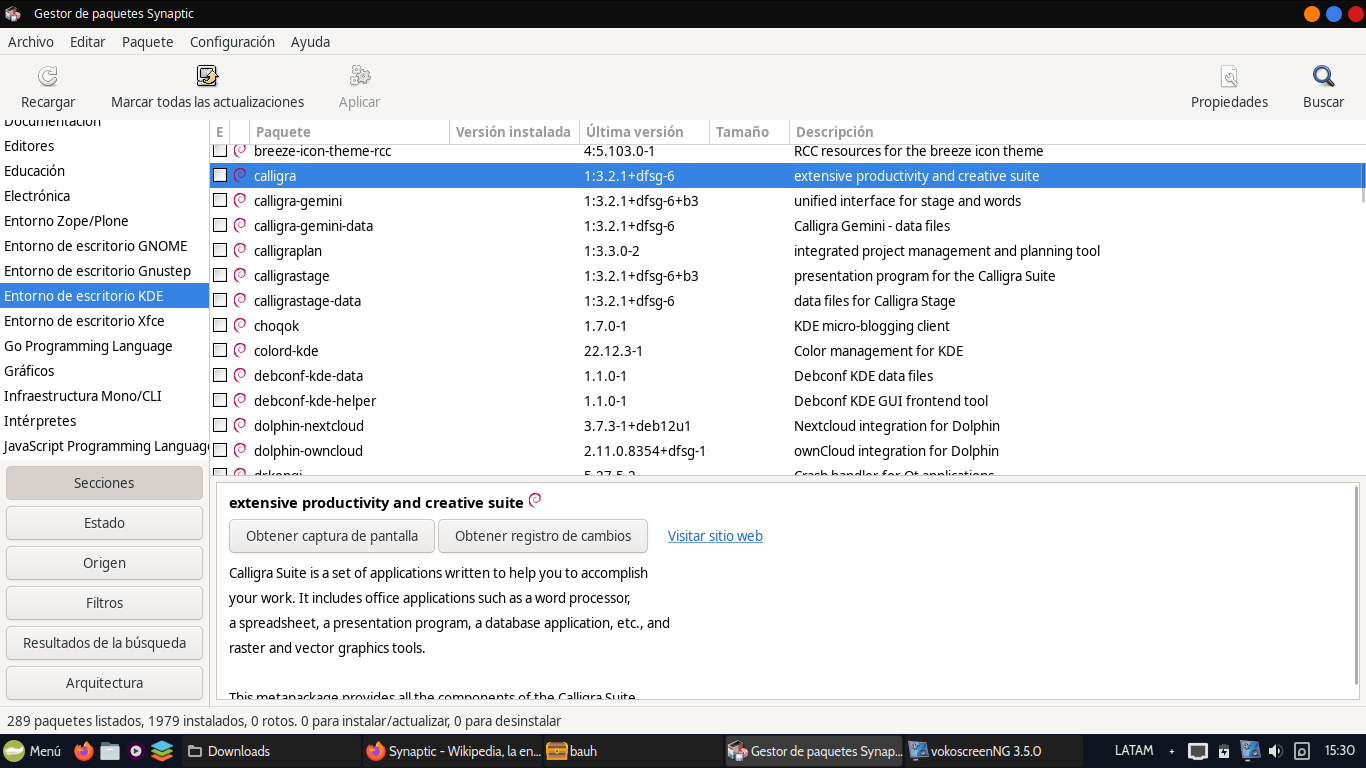
Task: Sort by the Tamaño column header
Action: [x=749, y=132]
